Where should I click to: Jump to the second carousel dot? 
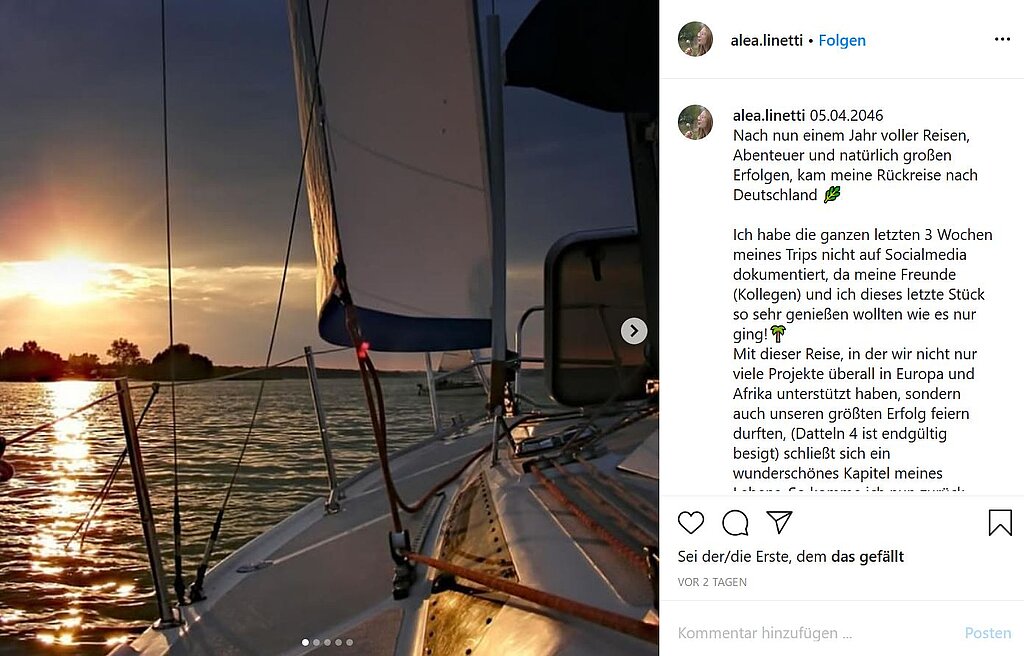tap(316, 642)
